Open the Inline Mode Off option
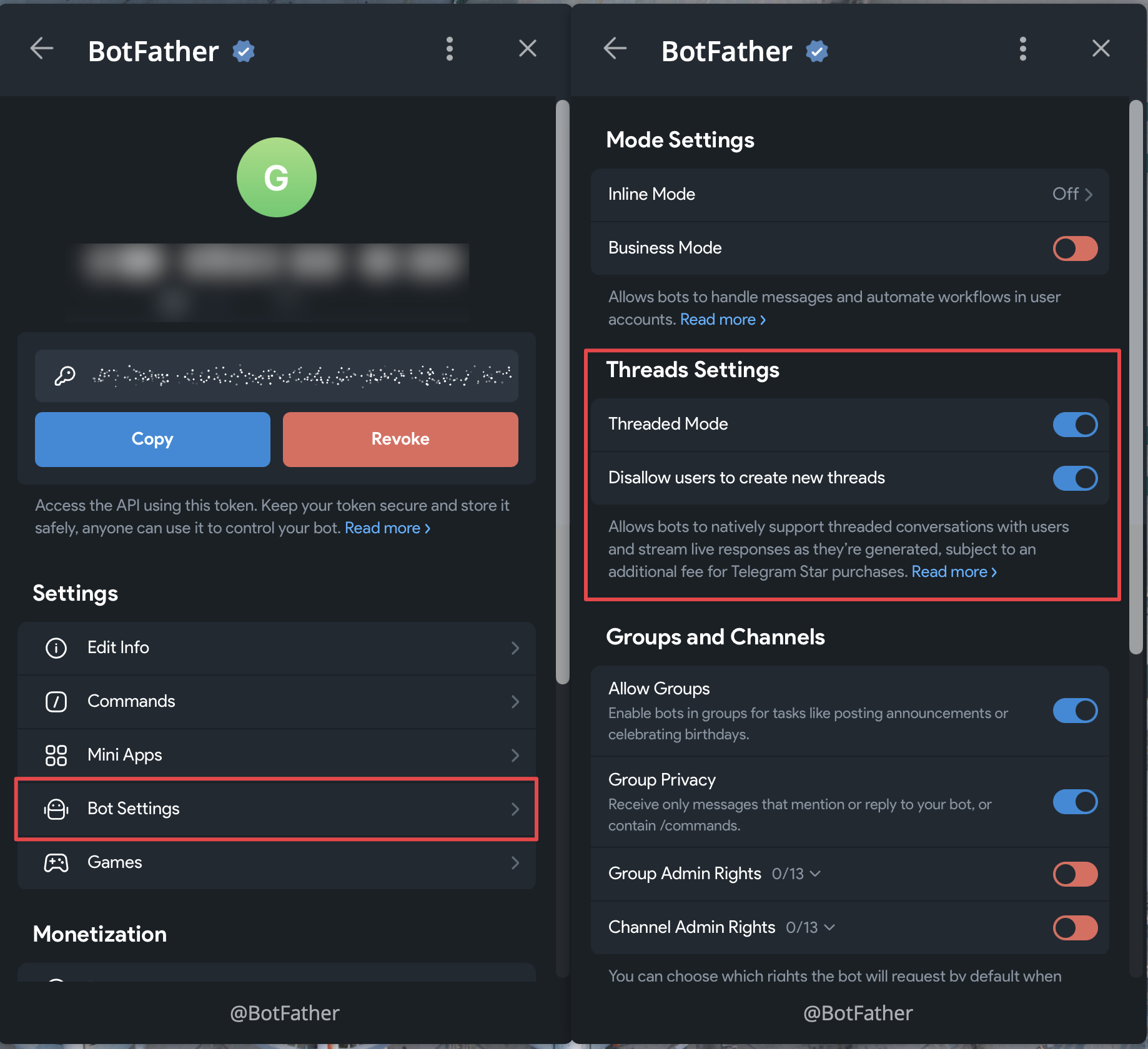The width and height of the screenshot is (1148, 1049). 1072,194
